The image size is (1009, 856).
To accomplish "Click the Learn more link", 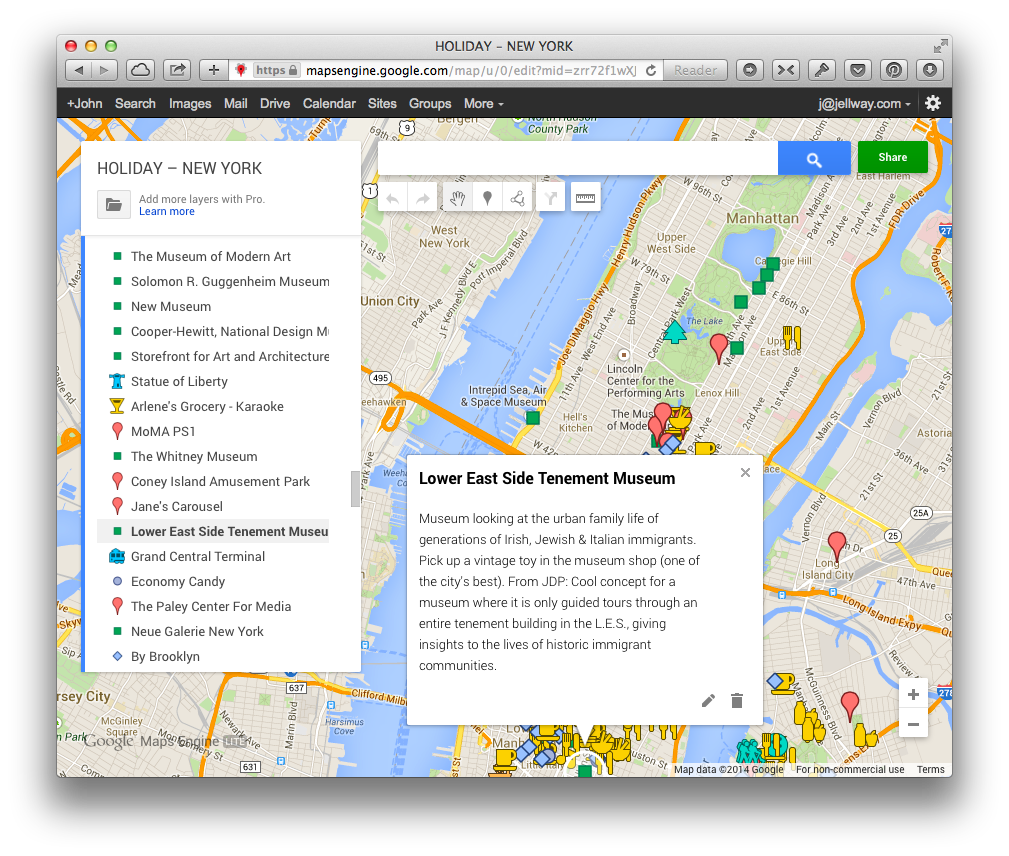I will 167,212.
